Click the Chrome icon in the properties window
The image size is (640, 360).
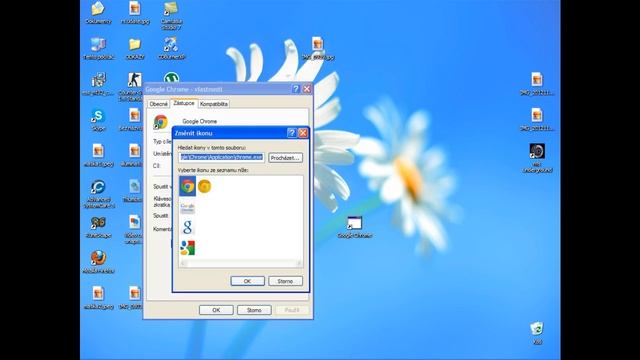pos(160,122)
